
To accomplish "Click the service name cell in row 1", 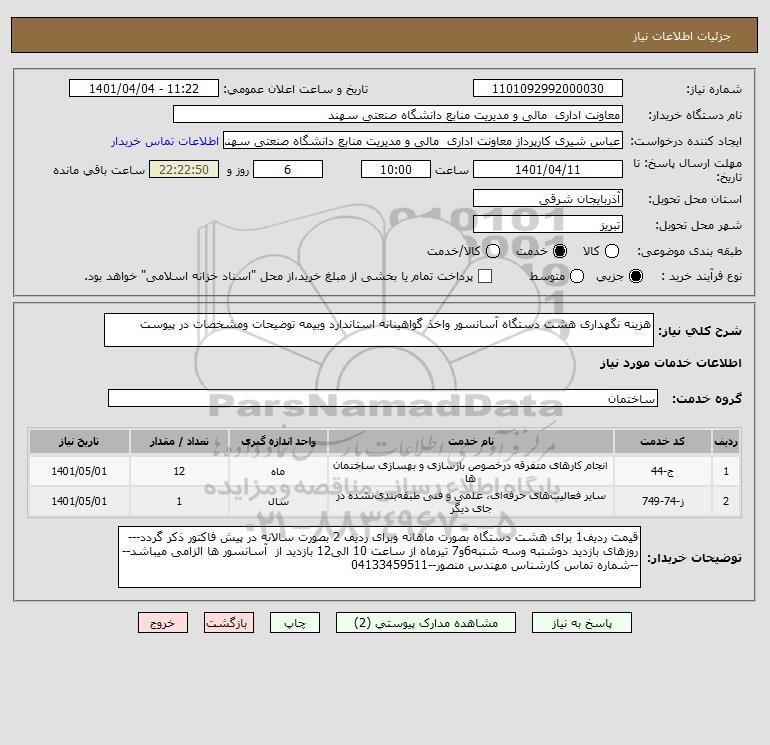I will (471, 471).
